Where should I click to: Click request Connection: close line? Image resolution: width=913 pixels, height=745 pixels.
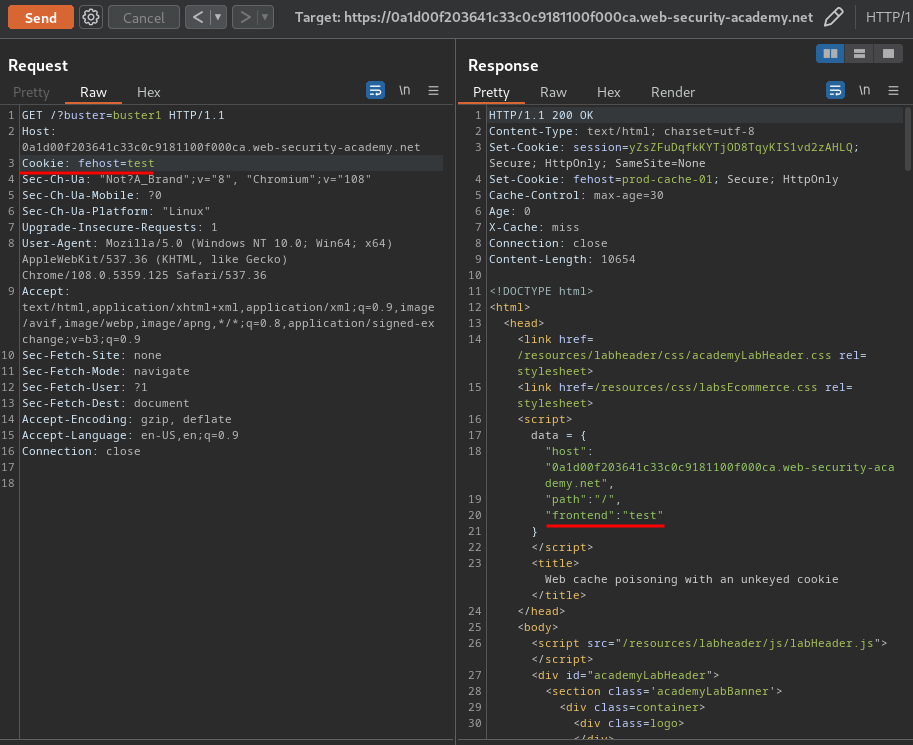(x=81, y=451)
